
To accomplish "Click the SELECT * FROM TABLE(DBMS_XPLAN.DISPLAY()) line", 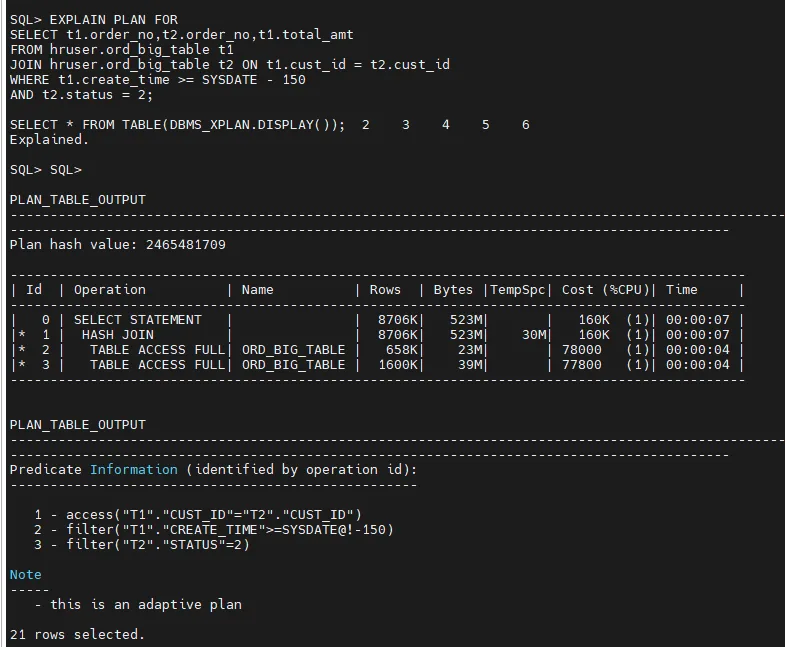I will coord(178,125).
